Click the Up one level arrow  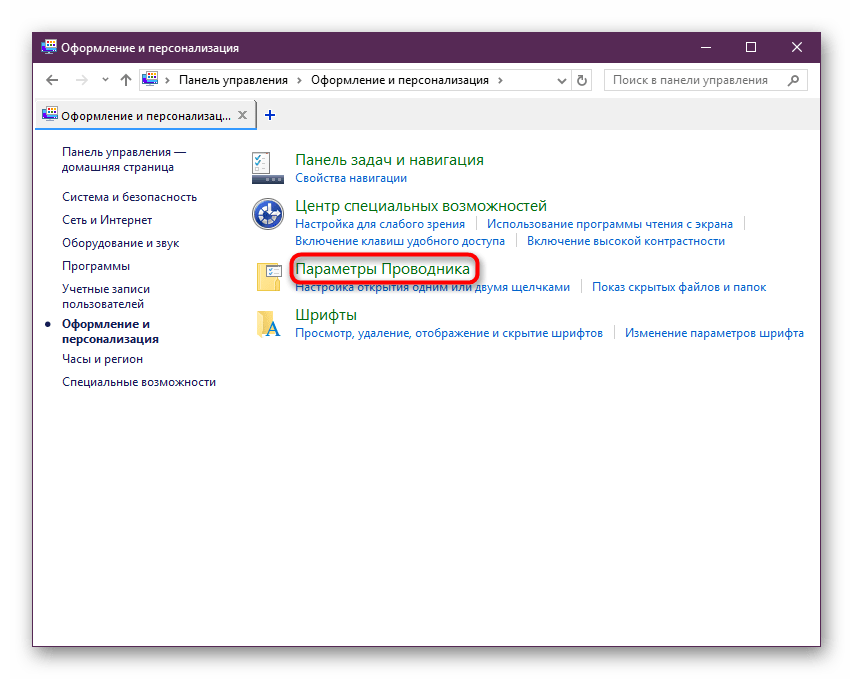tap(125, 80)
